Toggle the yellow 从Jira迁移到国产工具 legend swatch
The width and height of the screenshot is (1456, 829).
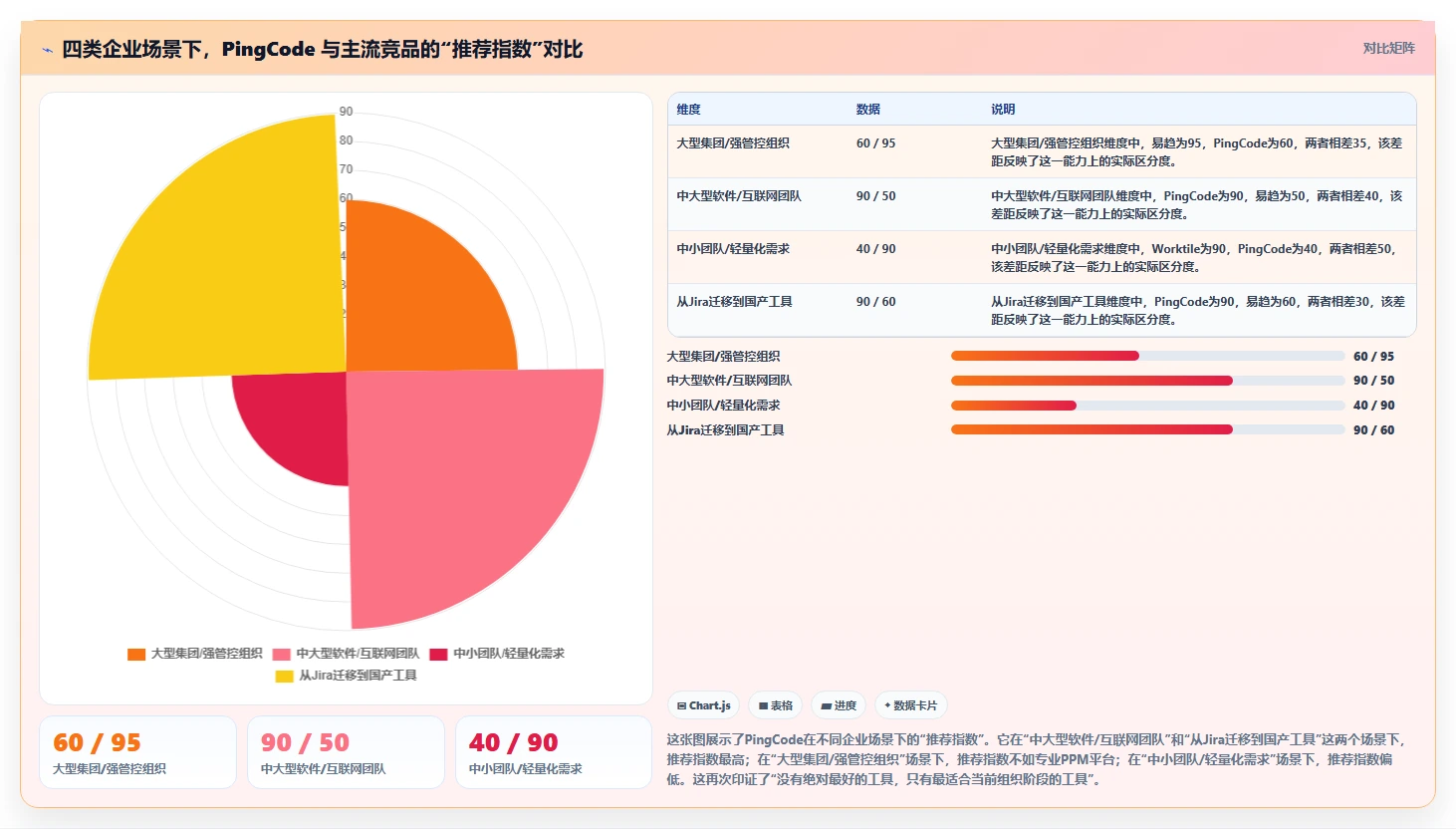point(285,677)
